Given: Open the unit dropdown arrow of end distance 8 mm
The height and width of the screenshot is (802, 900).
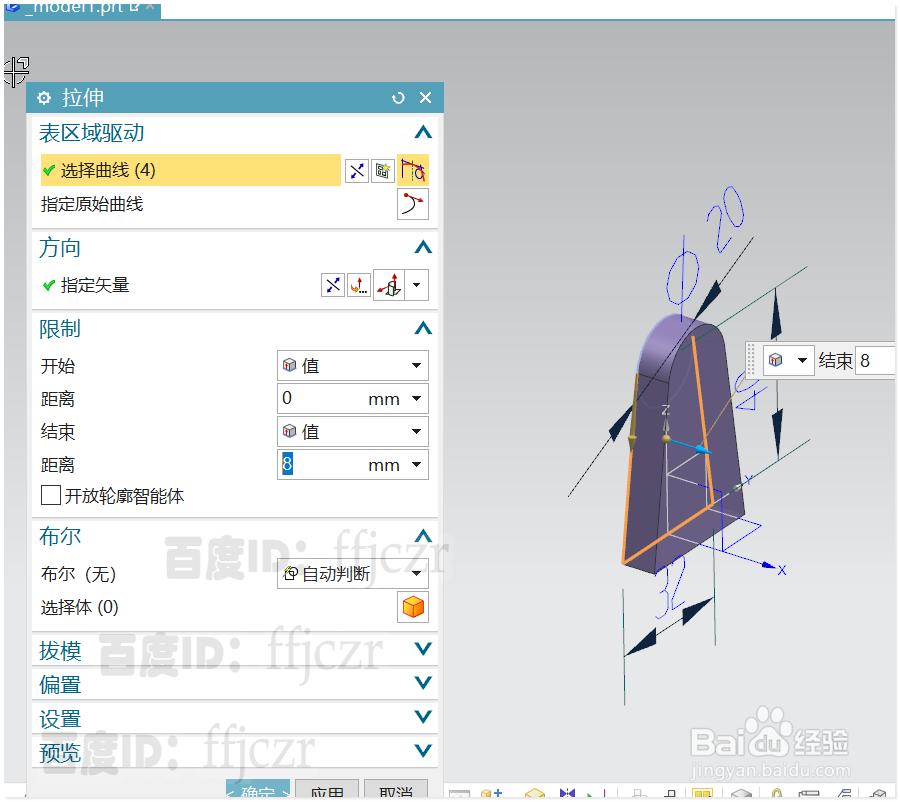Looking at the screenshot, I should (417, 464).
